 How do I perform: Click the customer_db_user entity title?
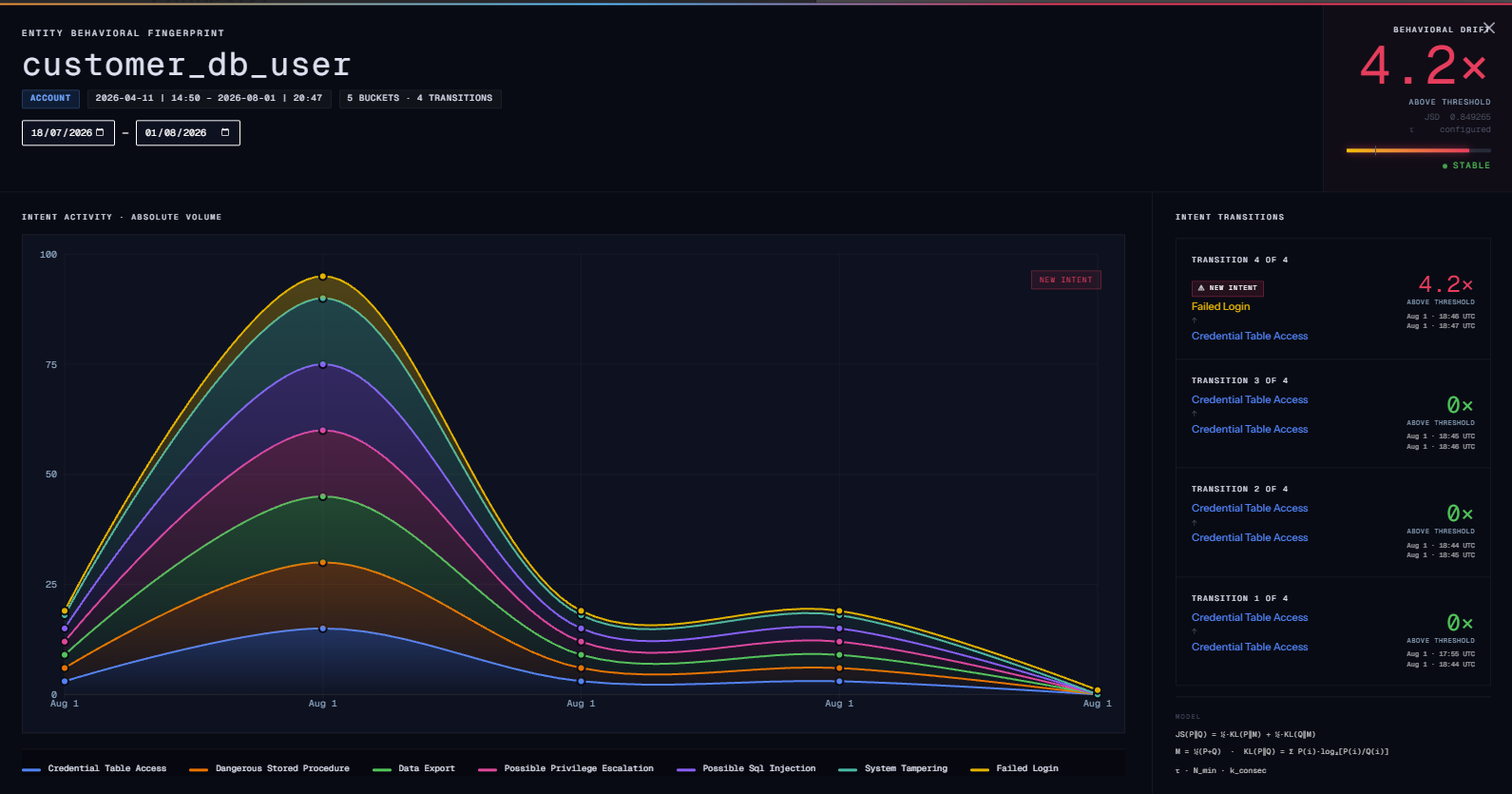tap(186, 65)
